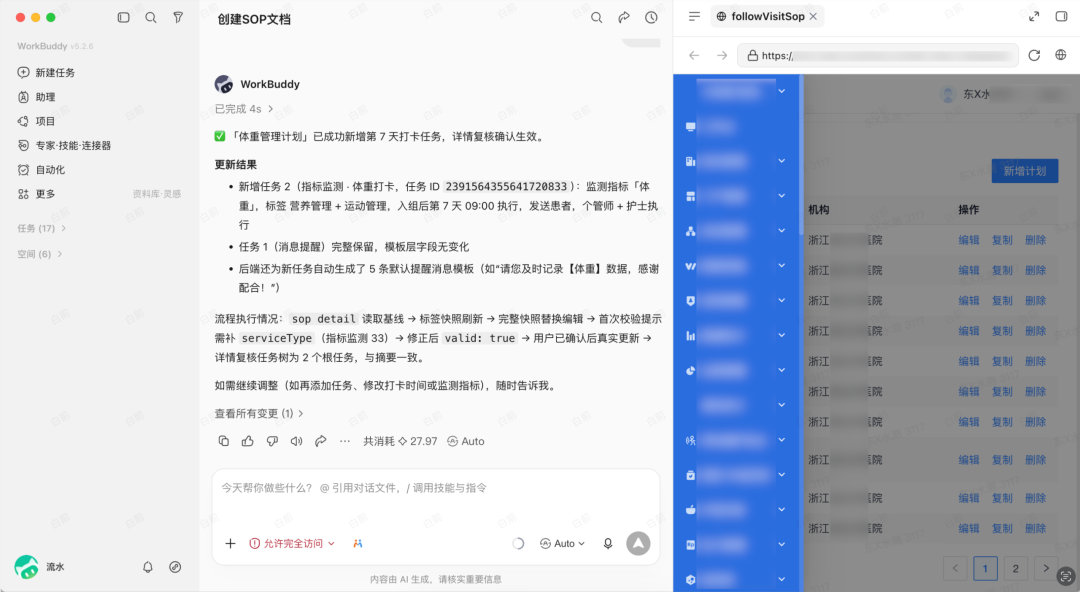
Task: Click the compass icon next to the bell
Action: pos(175,567)
